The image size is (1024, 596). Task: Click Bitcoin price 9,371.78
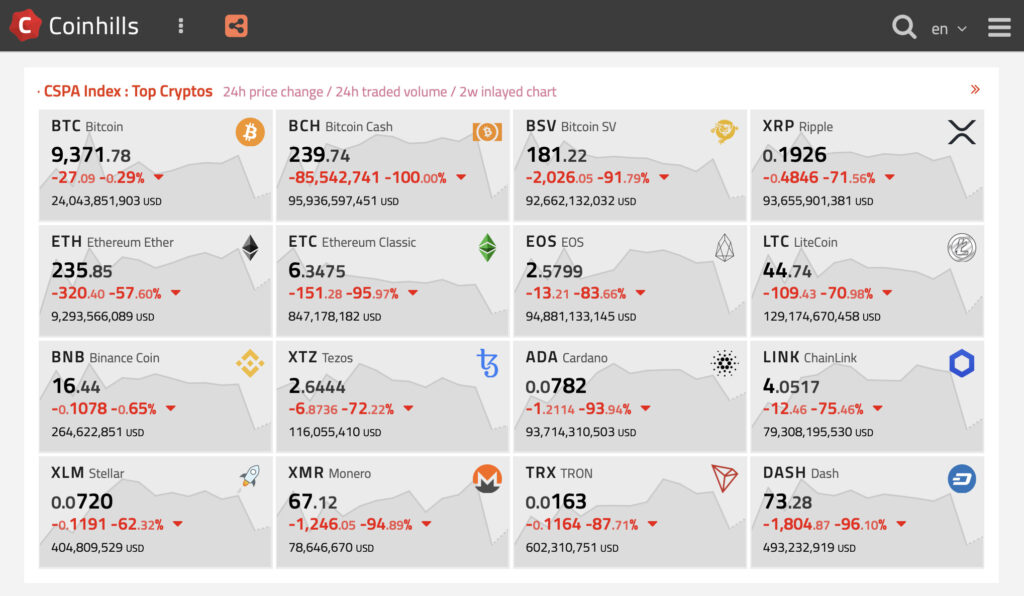(x=91, y=155)
